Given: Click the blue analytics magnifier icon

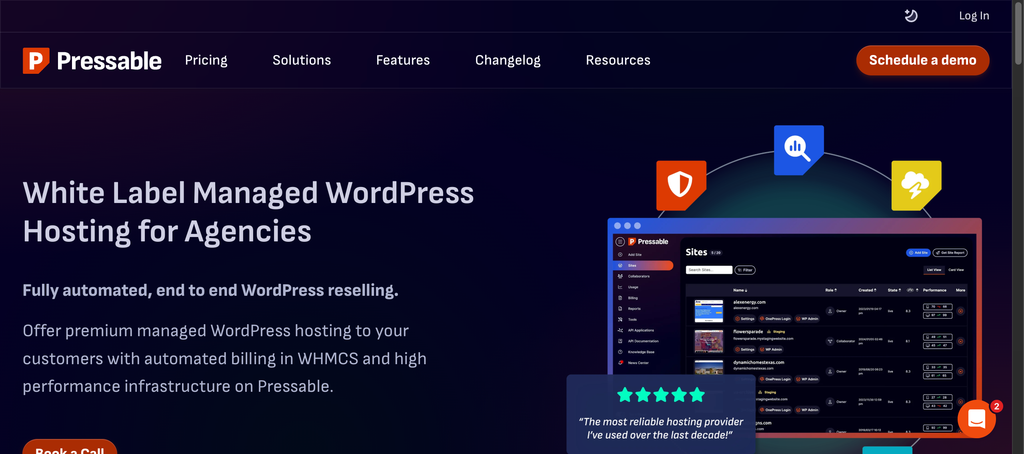Looking at the screenshot, I should click(799, 150).
